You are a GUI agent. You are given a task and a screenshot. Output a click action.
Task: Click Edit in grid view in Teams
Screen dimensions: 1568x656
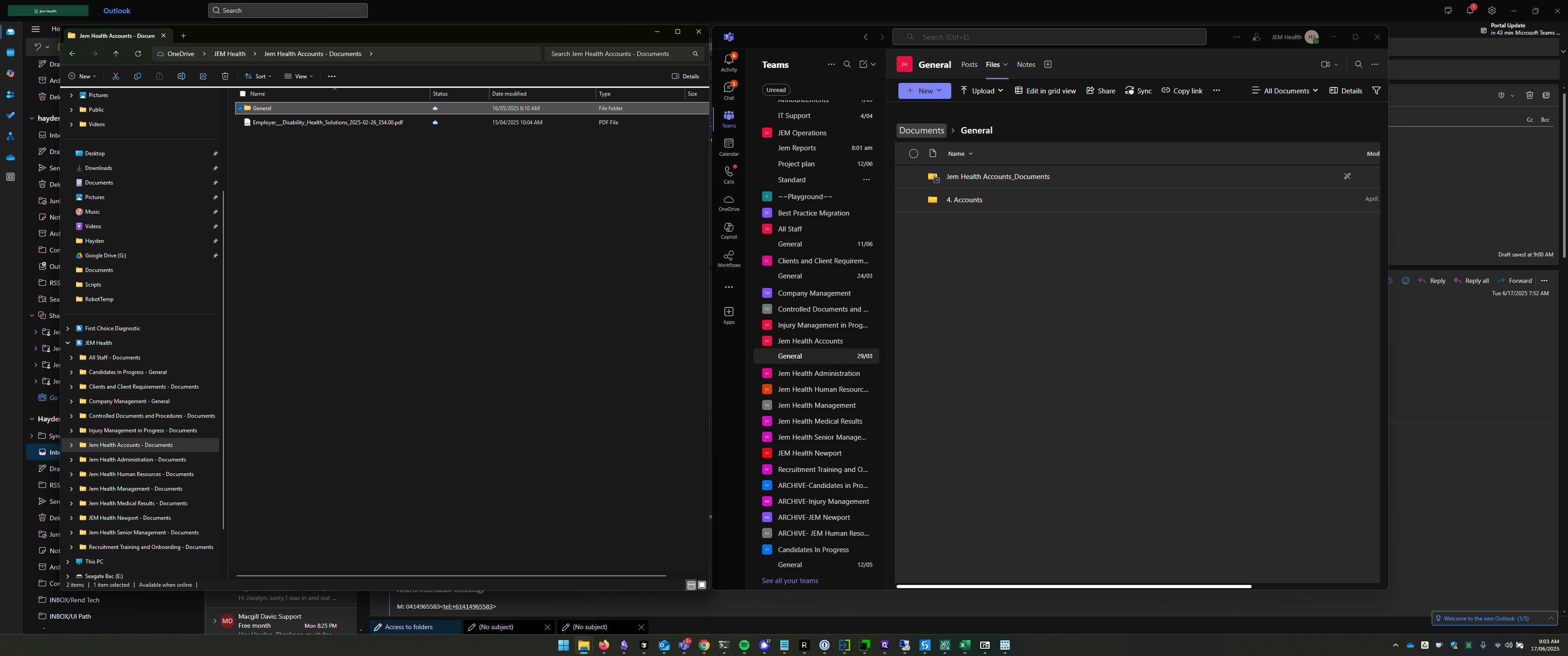[x=1045, y=91]
